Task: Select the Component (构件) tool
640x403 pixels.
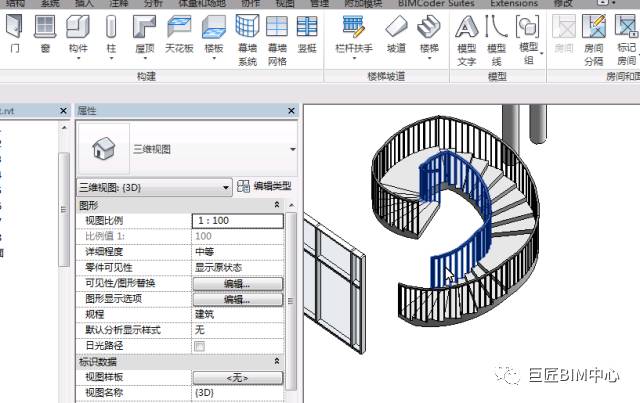Action: point(78,34)
